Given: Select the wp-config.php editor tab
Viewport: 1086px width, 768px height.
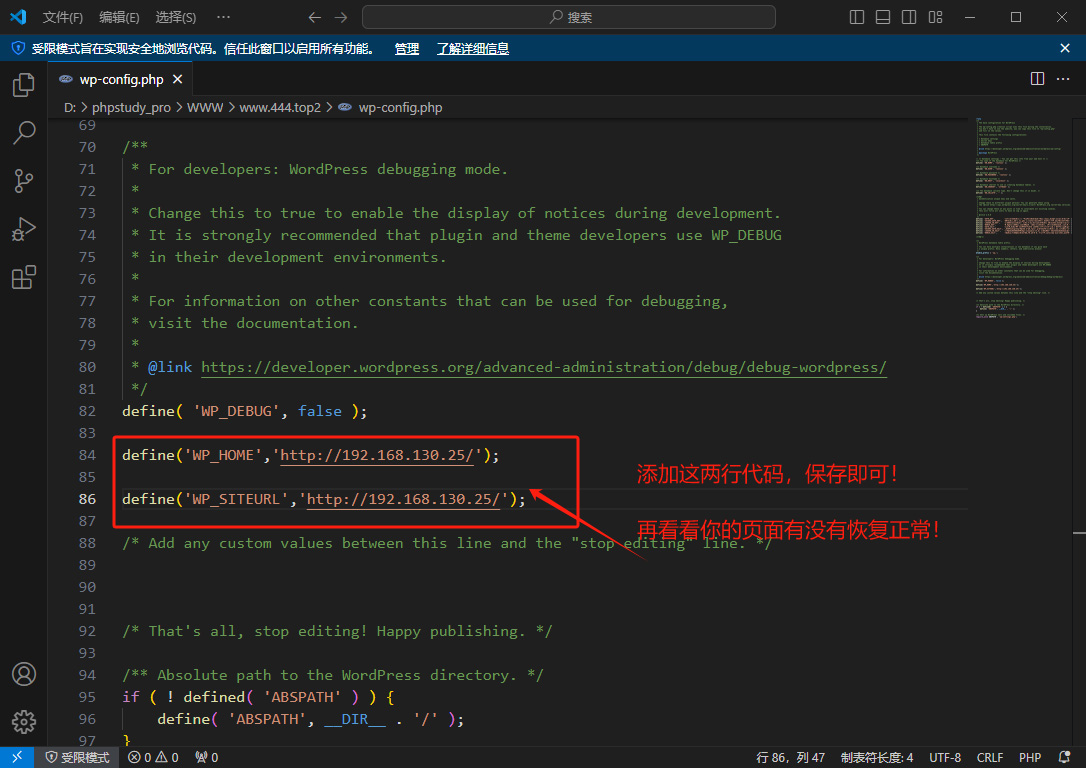Looking at the screenshot, I should (x=120, y=79).
